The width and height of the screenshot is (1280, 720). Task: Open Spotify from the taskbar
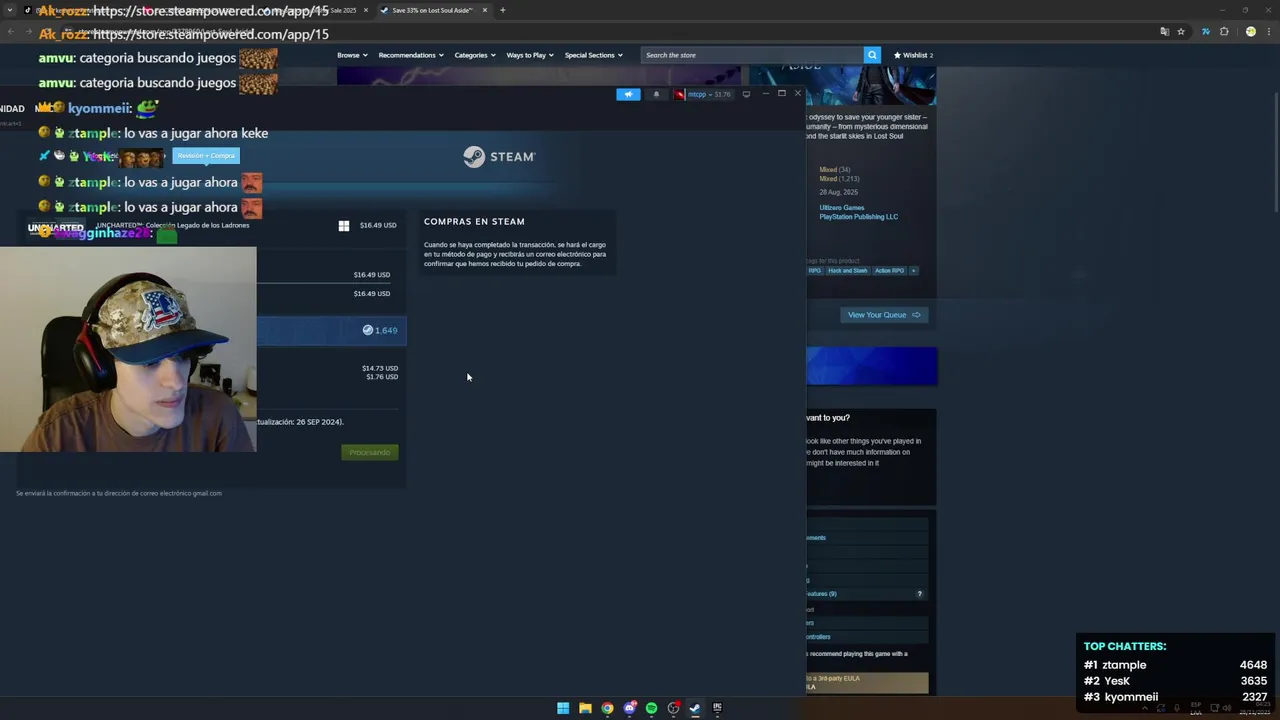(651, 708)
